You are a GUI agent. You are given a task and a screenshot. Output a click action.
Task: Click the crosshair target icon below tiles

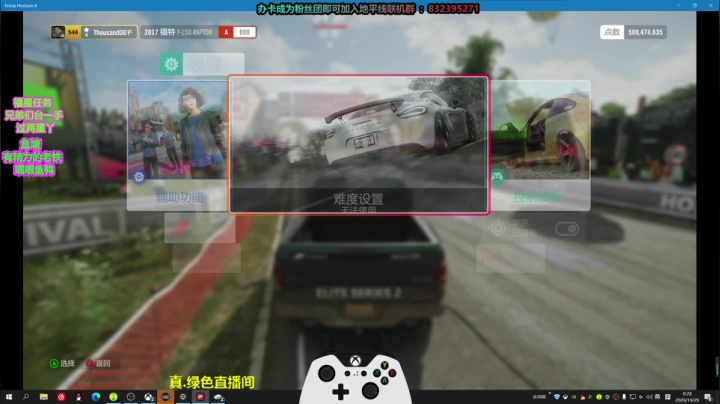pyautogui.click(x=498, y=228)
